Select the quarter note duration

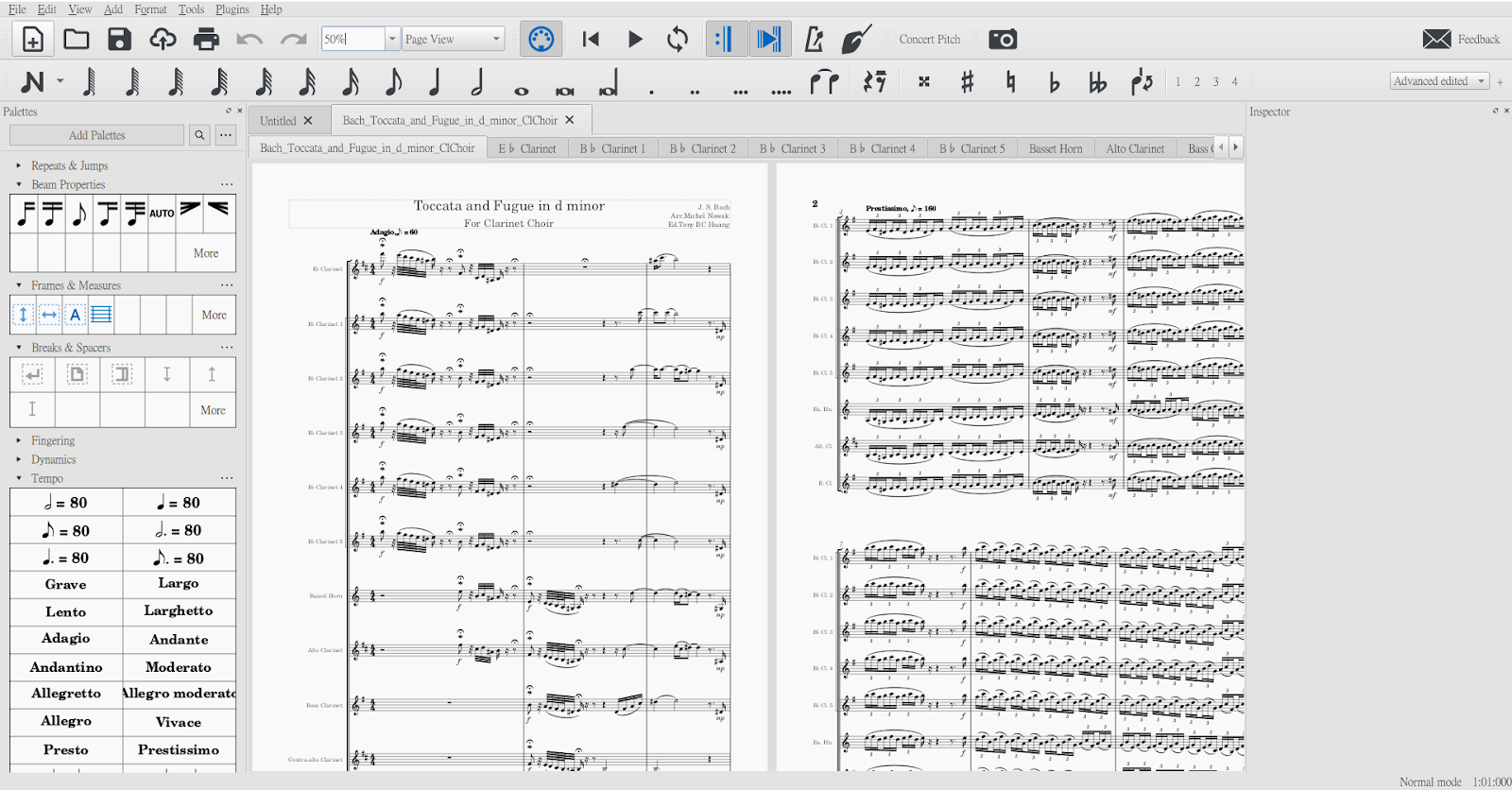[x=435, y=82]
